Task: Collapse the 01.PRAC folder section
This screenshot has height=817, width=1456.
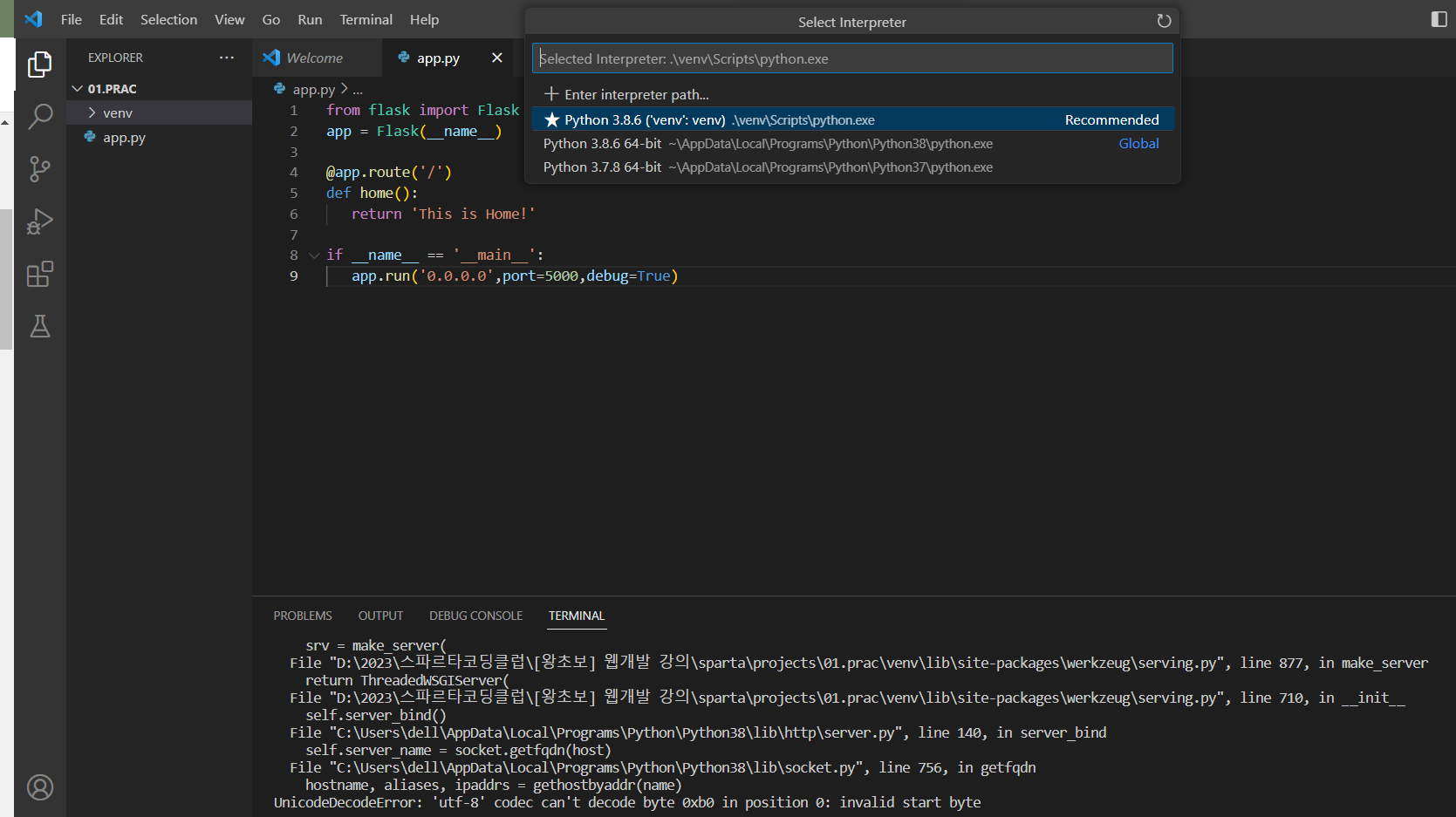Action: [x=78, y=89]
